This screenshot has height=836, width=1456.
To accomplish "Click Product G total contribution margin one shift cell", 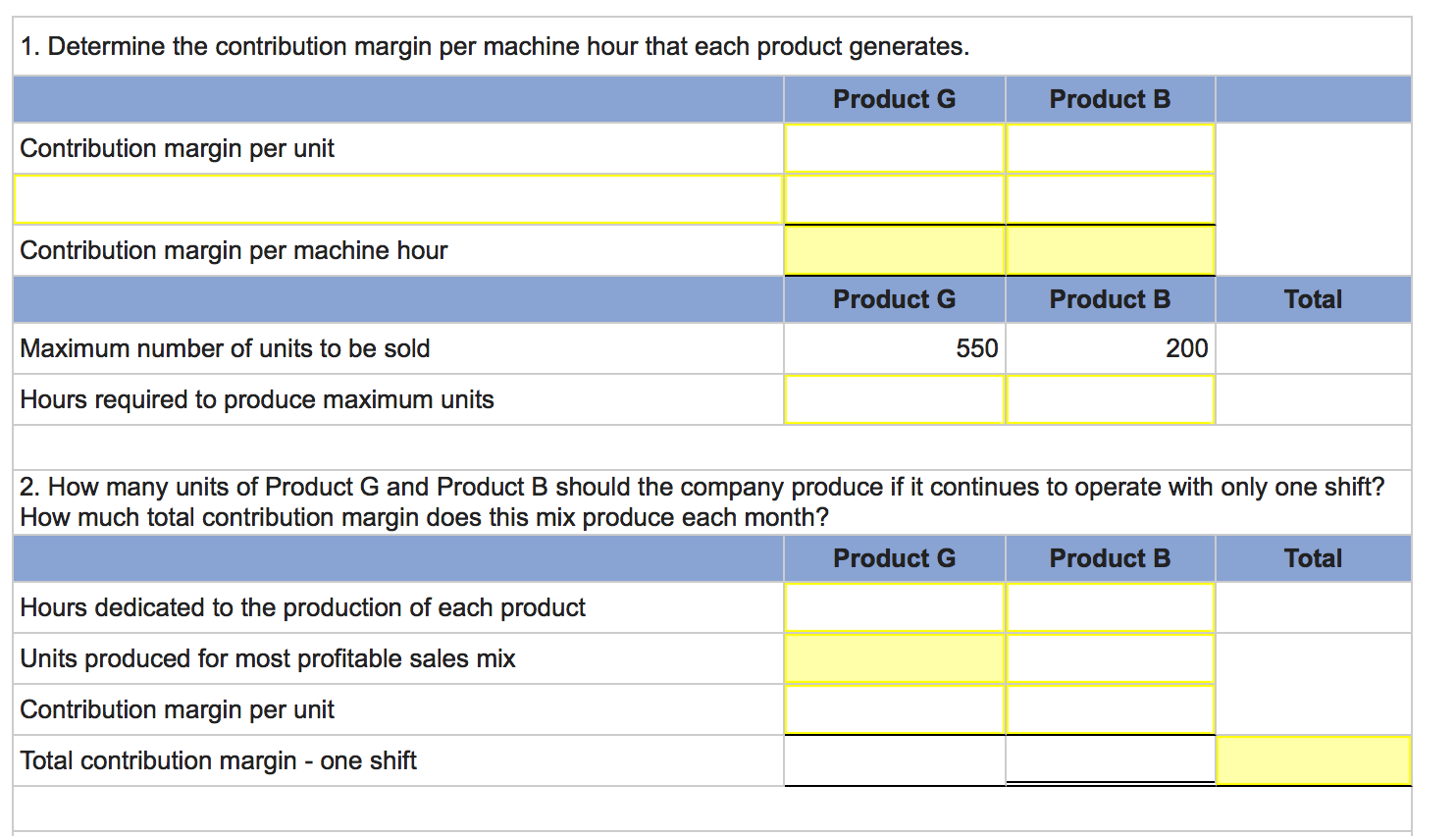I will [x=894, y=760].
